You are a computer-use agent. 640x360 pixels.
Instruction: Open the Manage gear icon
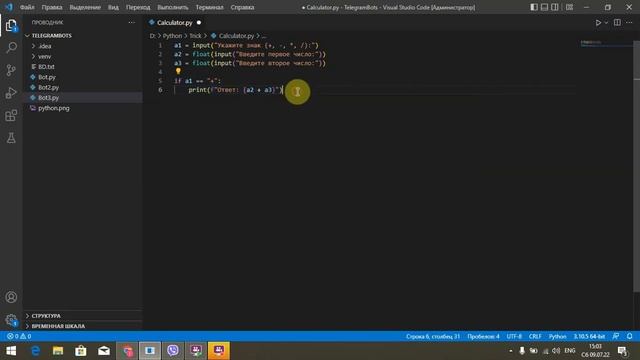pos(11,320)
